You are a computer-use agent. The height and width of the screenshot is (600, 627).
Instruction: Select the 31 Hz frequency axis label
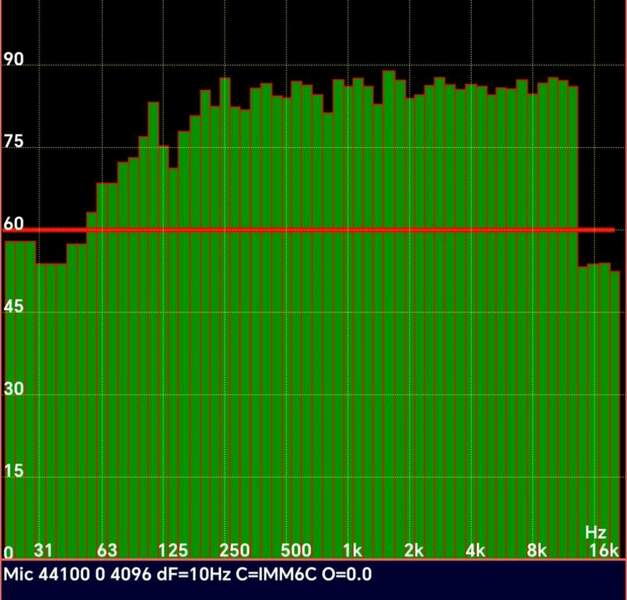tap(43, 551)
